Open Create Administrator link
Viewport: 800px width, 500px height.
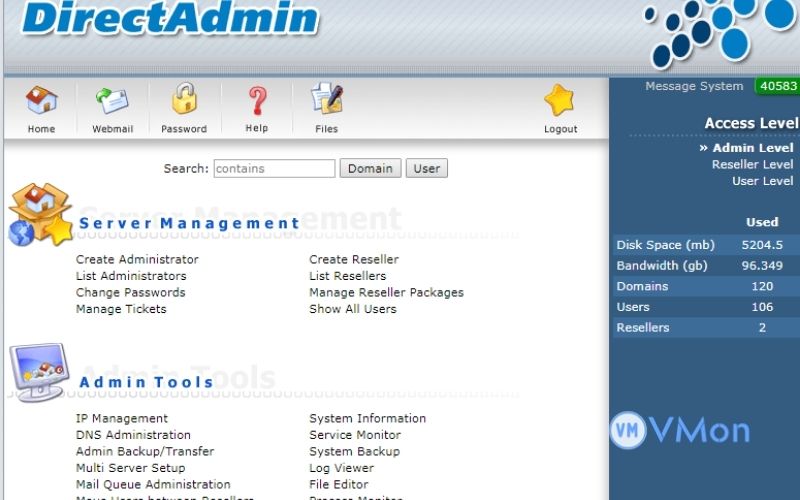click(137, 259)
